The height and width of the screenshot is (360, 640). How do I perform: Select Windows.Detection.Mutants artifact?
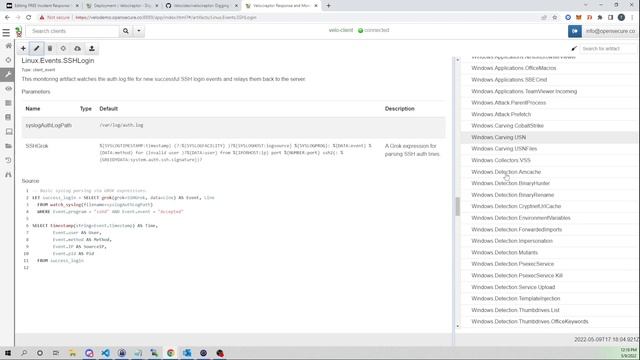(x=504, y=253)
